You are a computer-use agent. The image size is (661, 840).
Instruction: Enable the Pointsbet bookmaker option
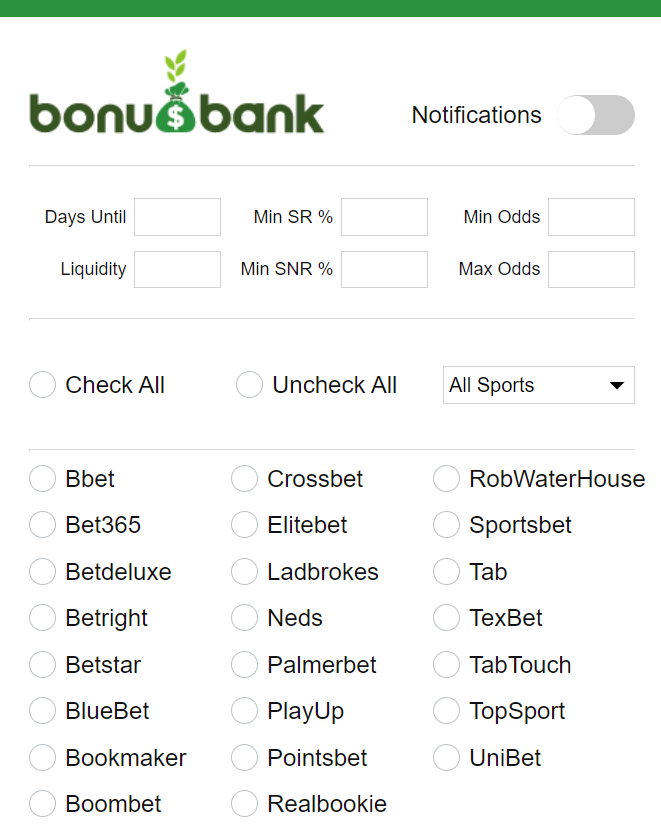(244, 758)
